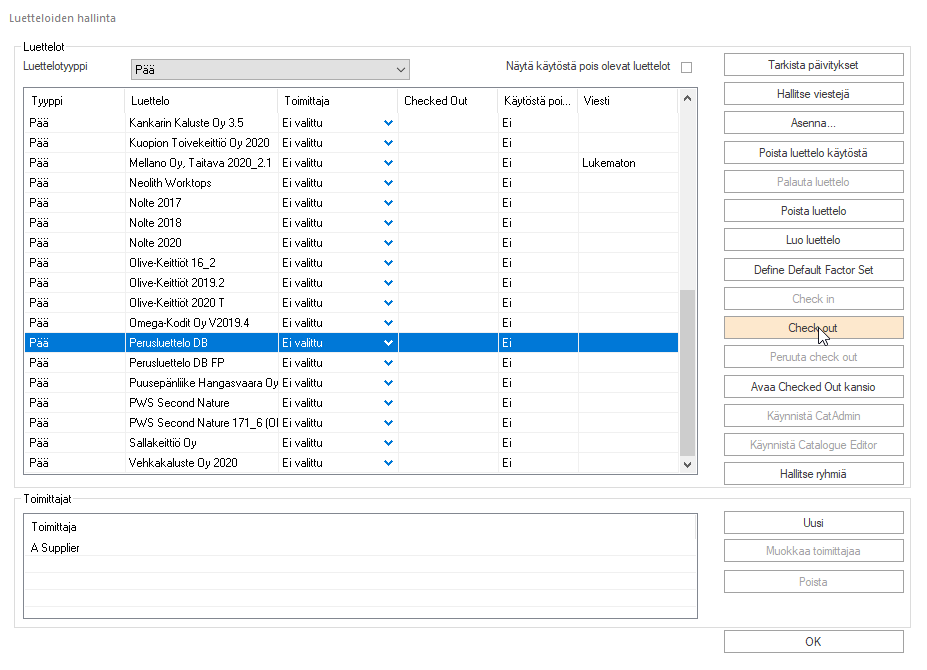Select Puusepänliike Hangasvaara Oy catalog row

pos(351,383)
